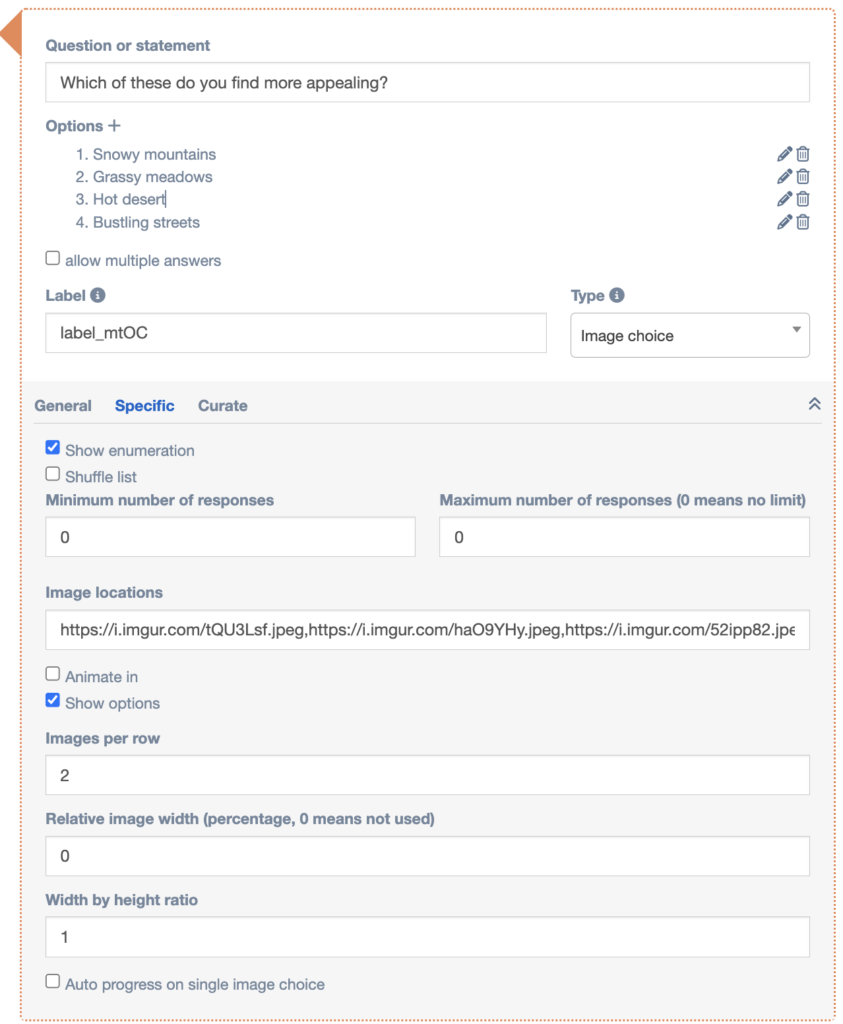Delete the Hot desert option
The image size is (843, 1024).
point(803,199)
